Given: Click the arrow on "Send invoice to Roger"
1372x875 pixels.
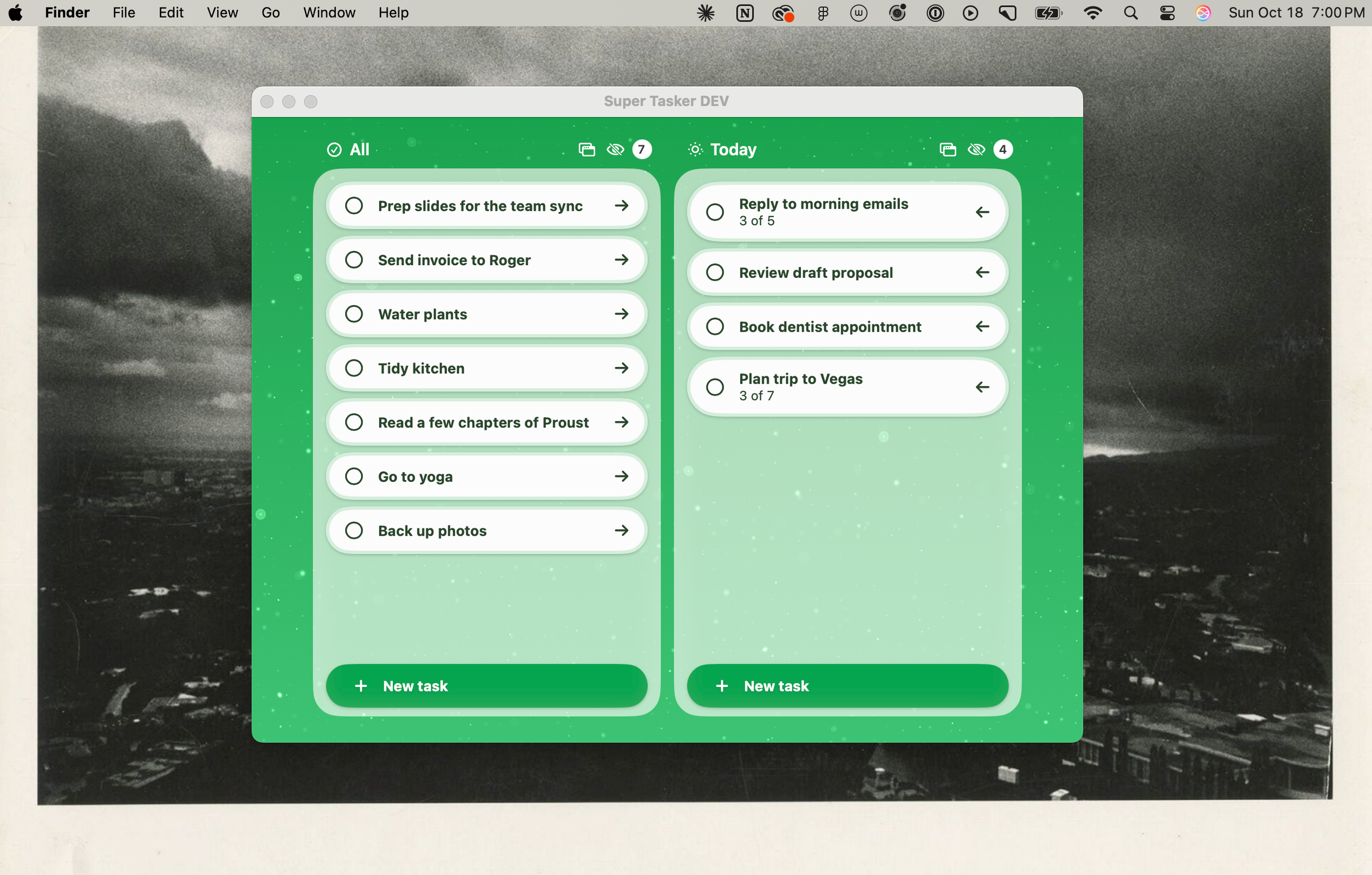Looking at the screenshot, I should (x=621, y=260).
